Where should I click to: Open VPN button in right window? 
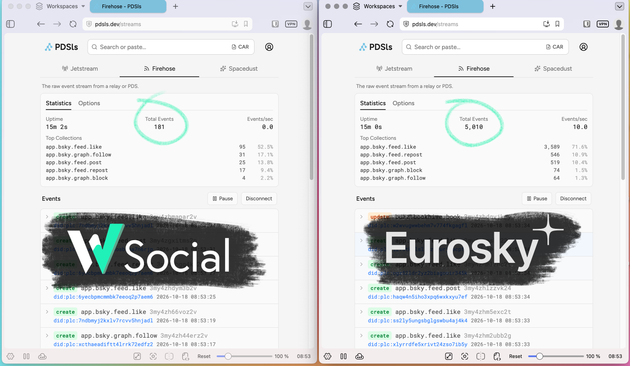tap(603, 24)
